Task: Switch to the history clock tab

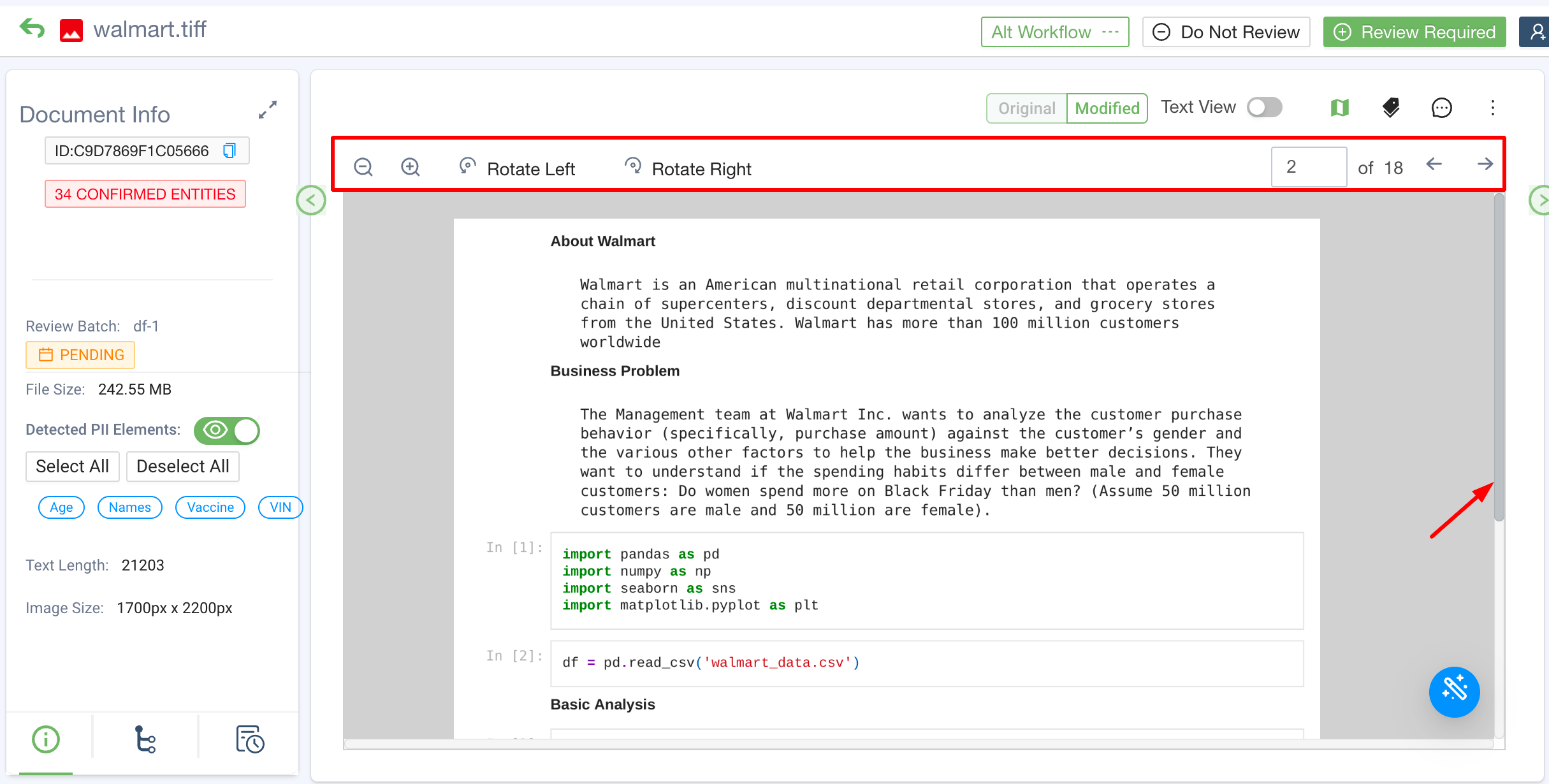Action: pyautogui.click(x=250, y=739)
